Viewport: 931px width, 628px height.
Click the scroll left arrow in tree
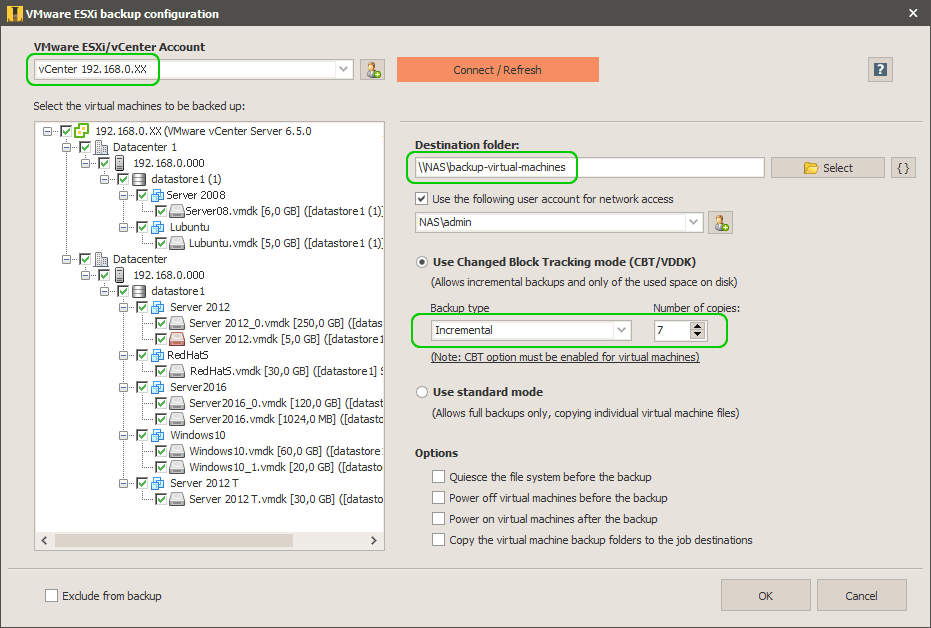click(45, 540)
